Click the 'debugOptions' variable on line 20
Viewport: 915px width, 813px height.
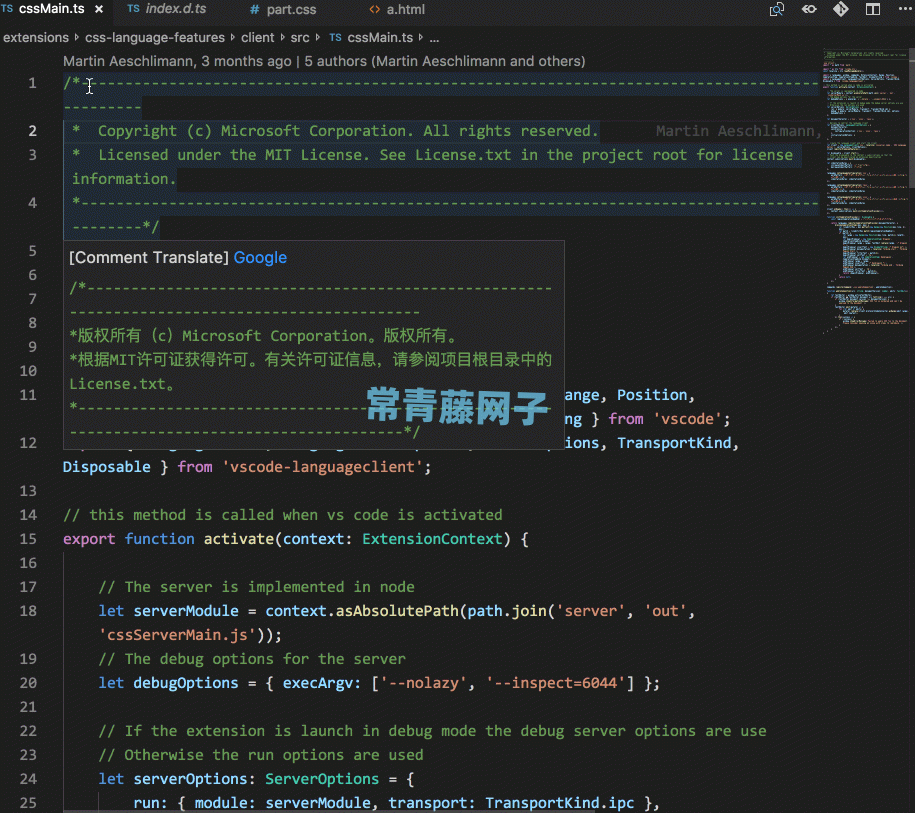tap(186, 683)
